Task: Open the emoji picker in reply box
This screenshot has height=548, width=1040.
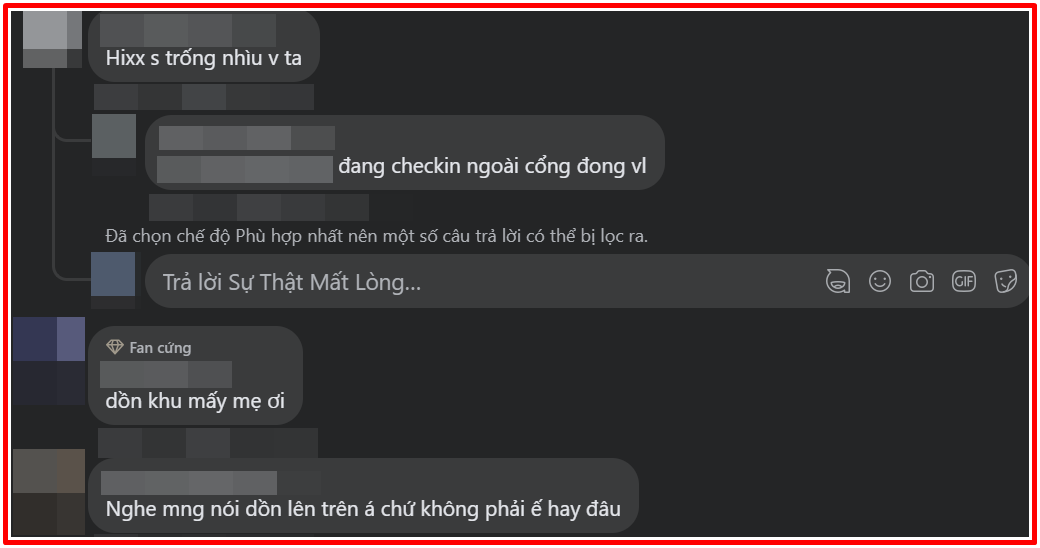Action: (x=879, y=281)
